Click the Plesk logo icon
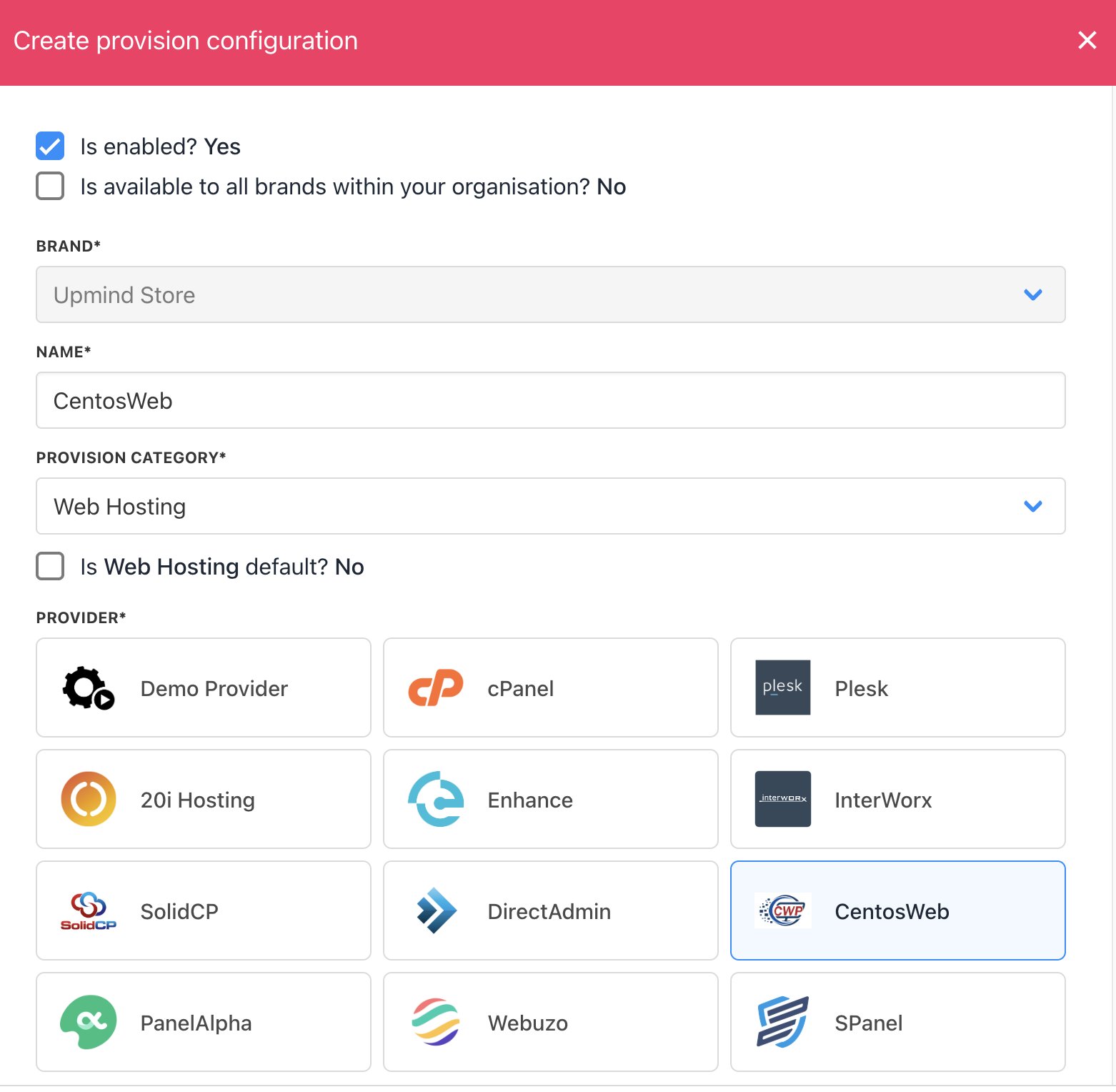The image size is (1116, 1092). [783, 688]
